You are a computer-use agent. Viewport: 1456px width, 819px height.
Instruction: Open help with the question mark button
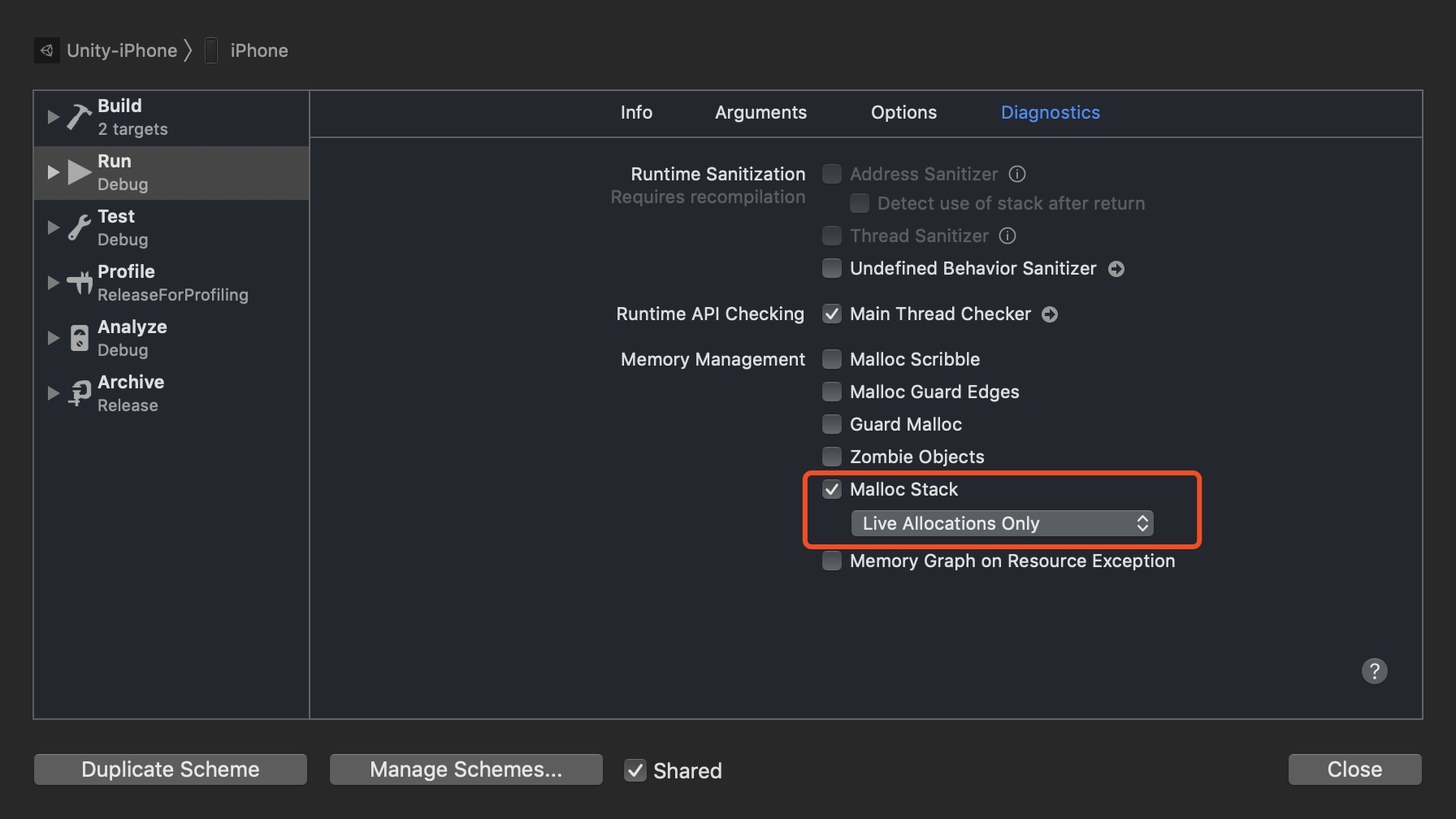1374,671
